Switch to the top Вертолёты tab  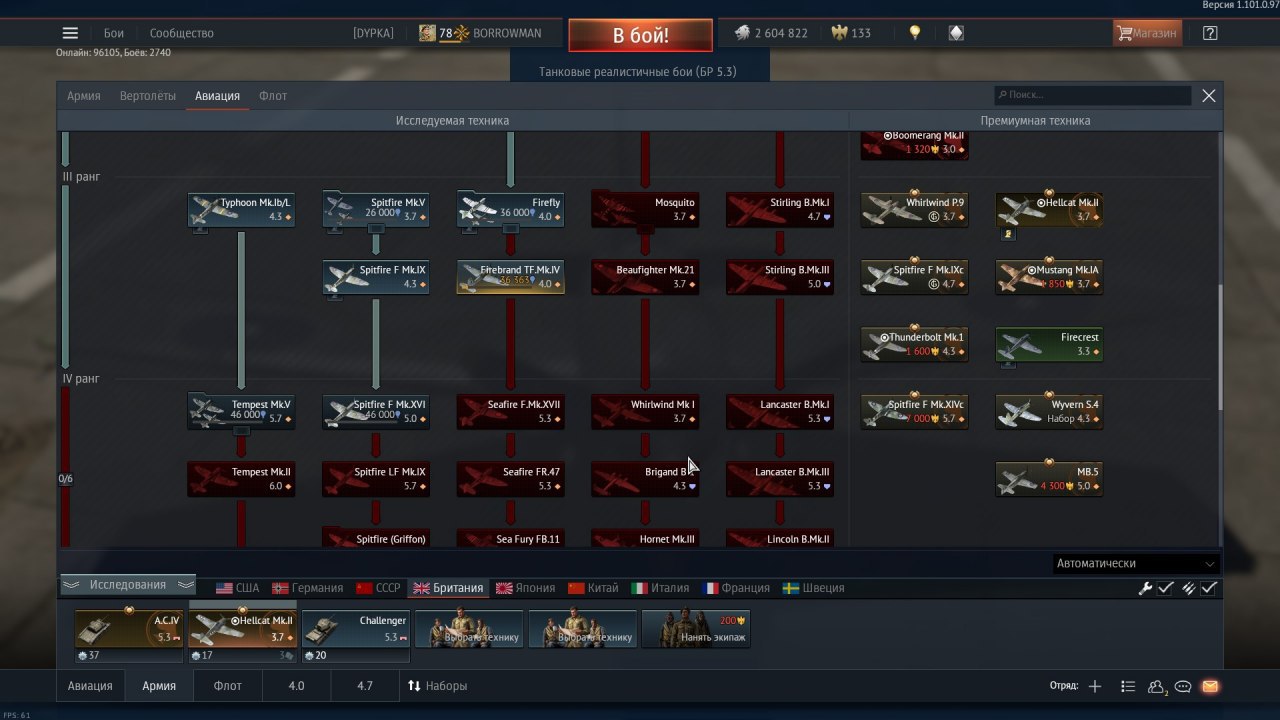pos(147,96)
